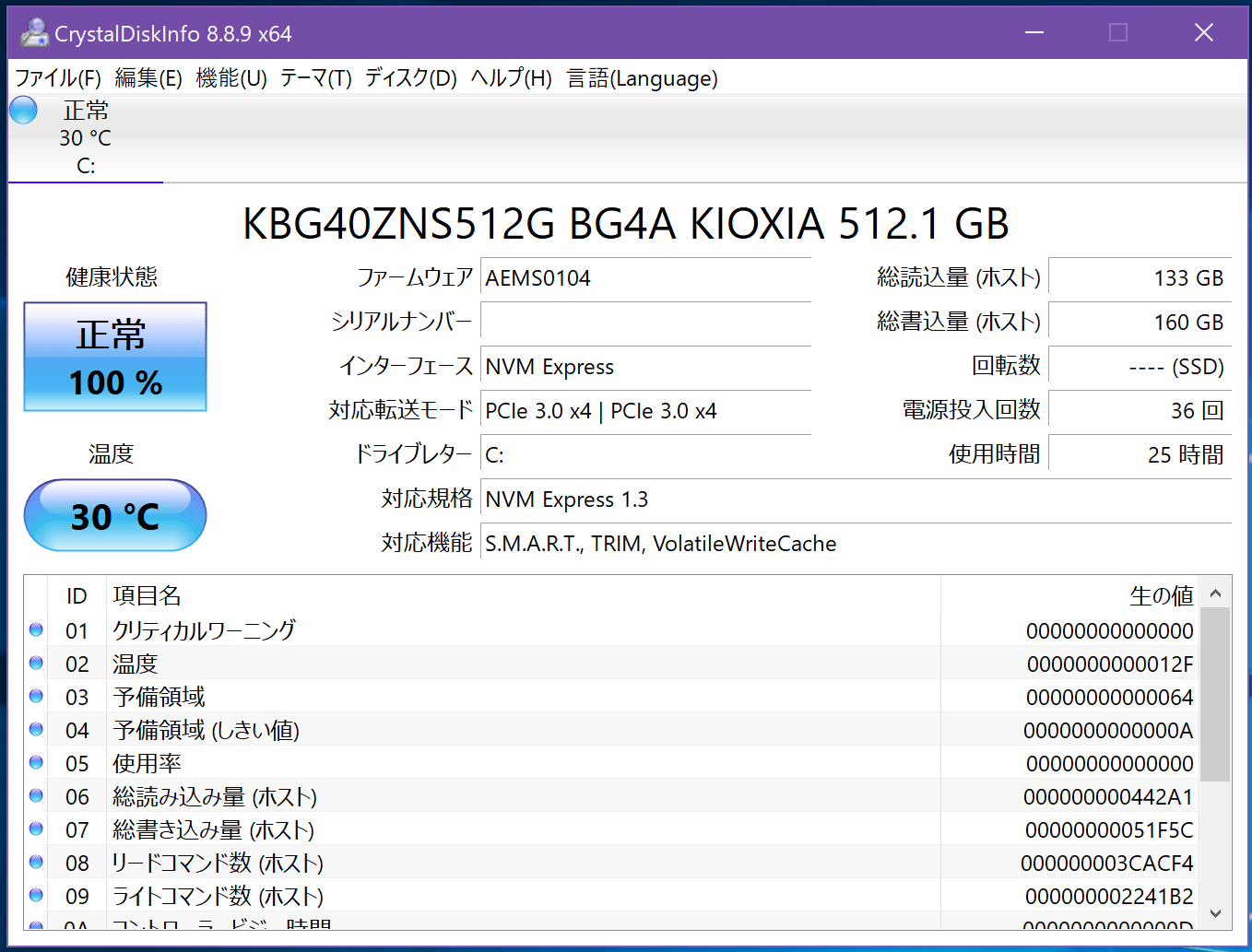Select row 05 使用率

pyautogui.click(x=611, y=763)
